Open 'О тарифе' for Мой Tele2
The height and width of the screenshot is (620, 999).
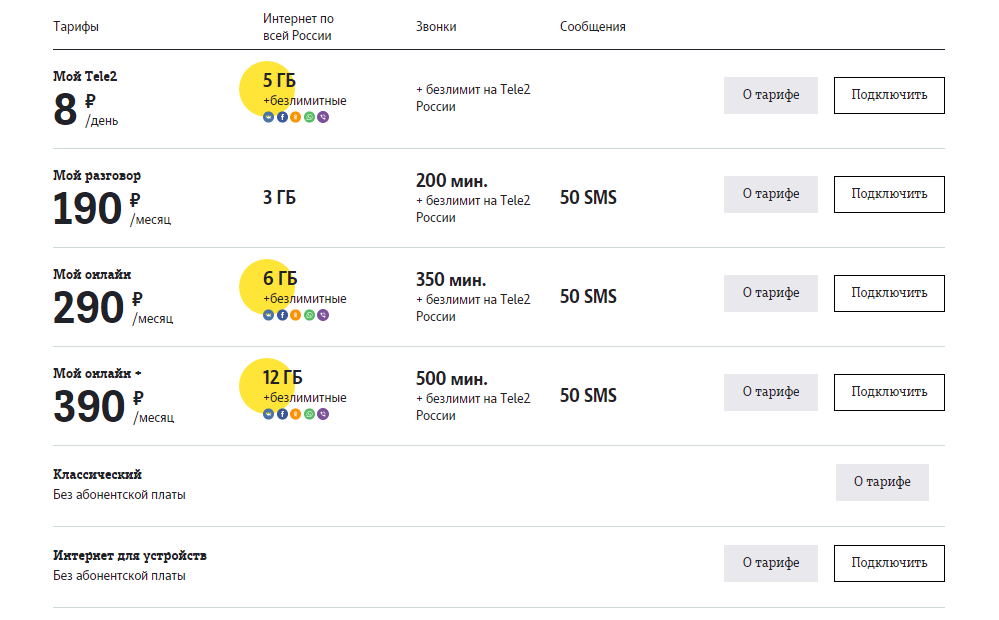click(770, 95)
